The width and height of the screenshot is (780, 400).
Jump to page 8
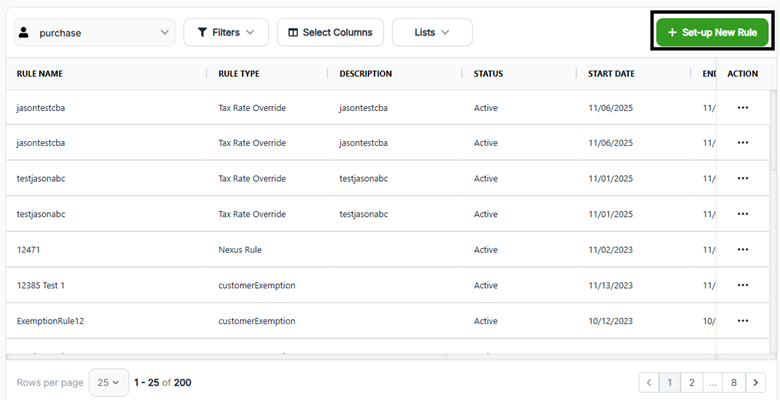pos(734,383)
